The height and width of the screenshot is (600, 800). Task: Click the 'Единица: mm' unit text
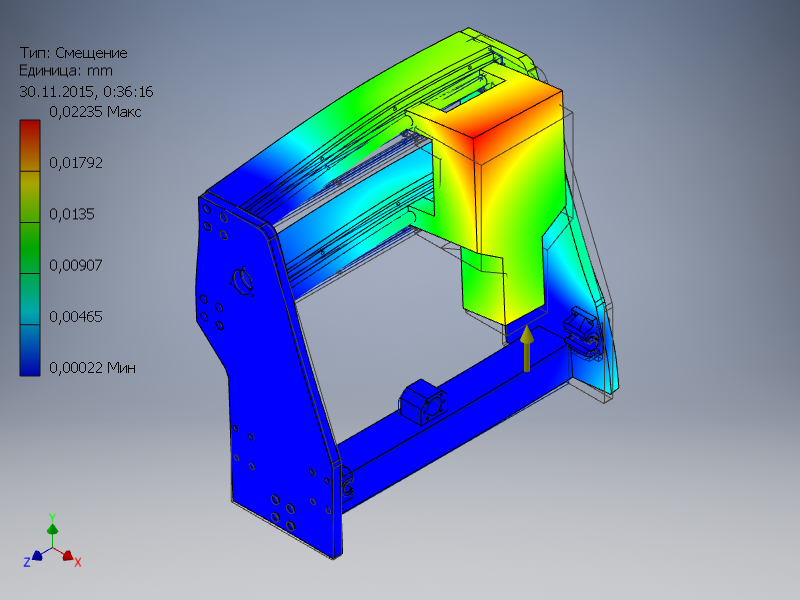(x=66, y=70)
